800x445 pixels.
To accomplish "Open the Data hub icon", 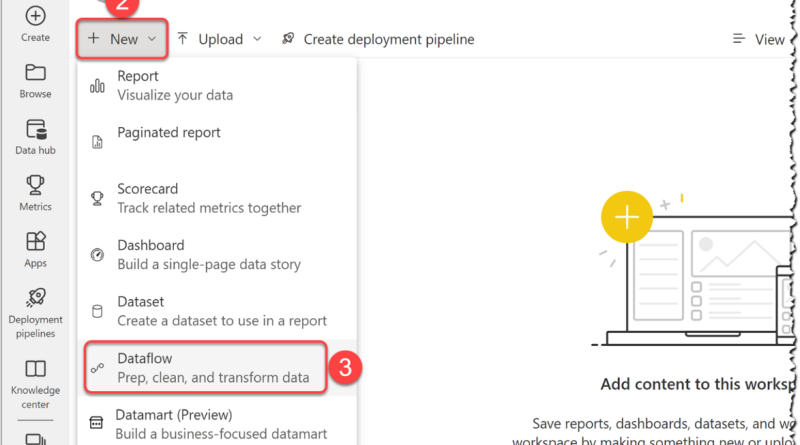I will [36, 129].
